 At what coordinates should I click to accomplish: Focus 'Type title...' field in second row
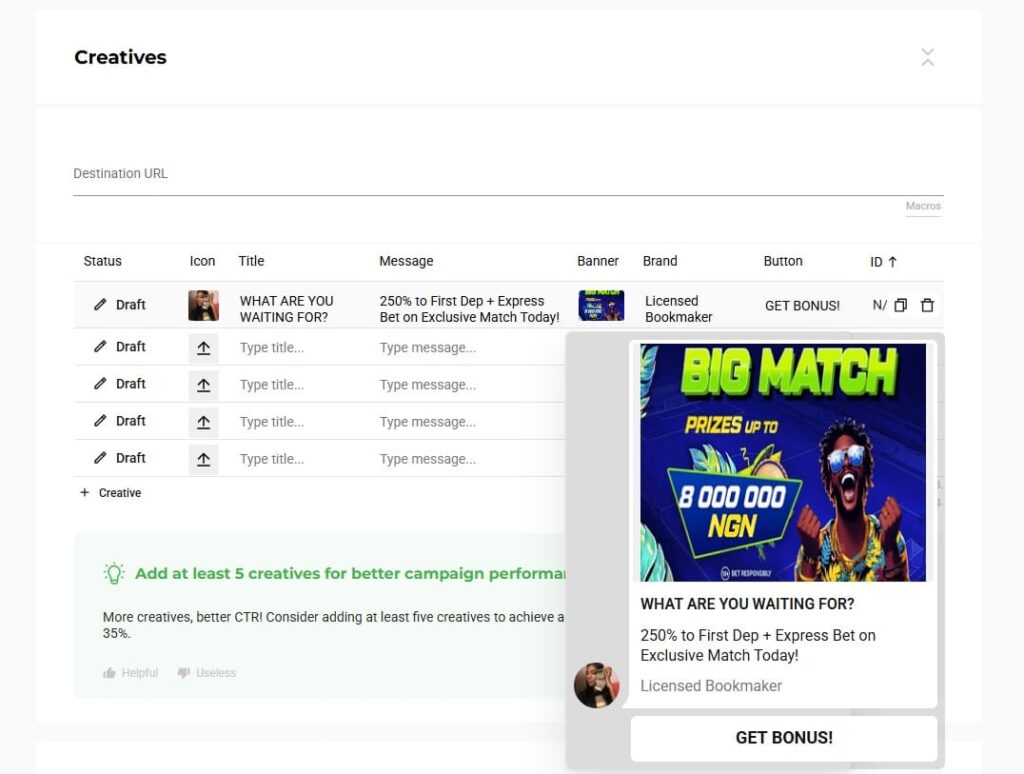click(x=272, y=347)
